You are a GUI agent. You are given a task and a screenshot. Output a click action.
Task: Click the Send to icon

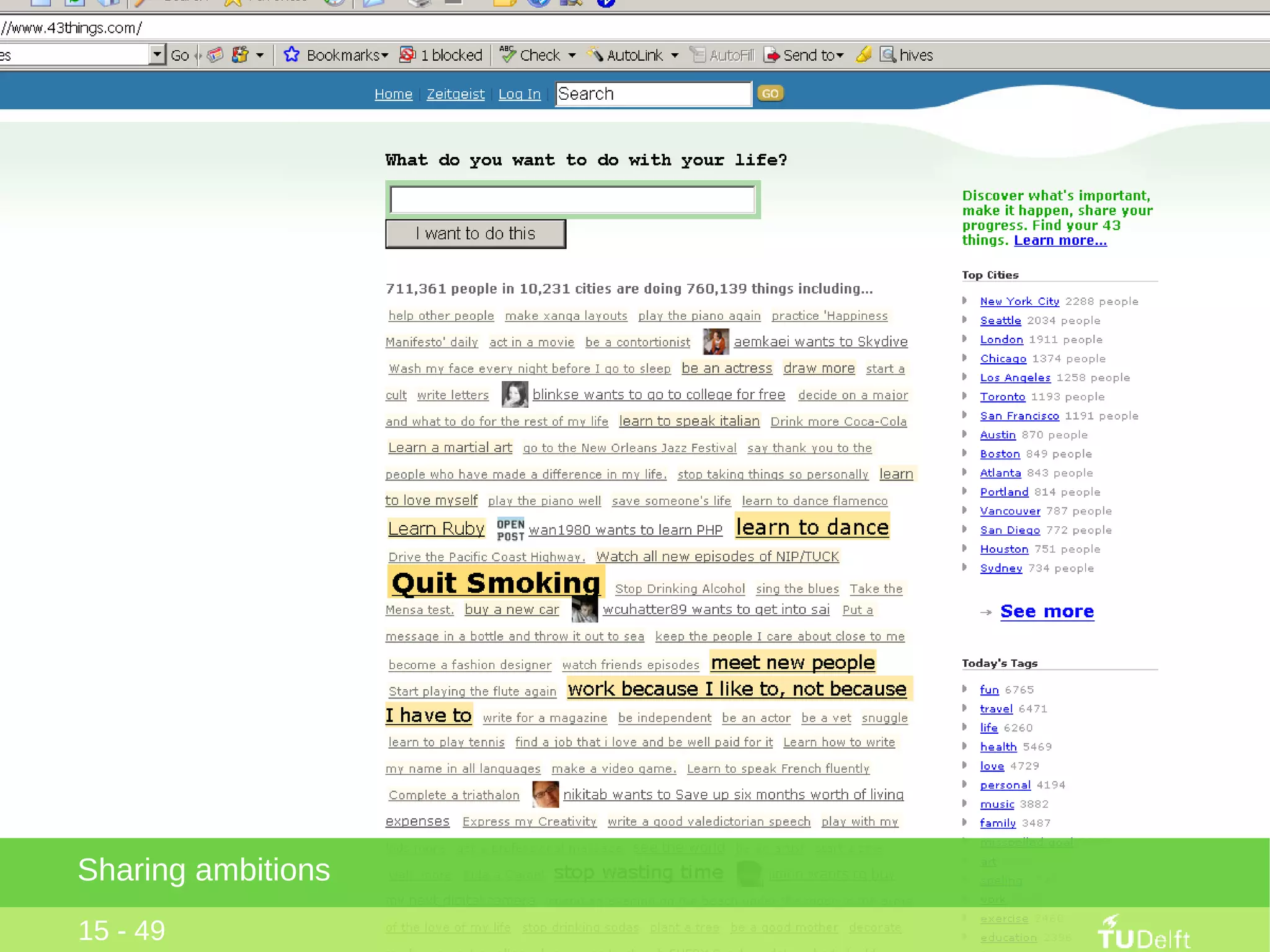click(771, 55)
